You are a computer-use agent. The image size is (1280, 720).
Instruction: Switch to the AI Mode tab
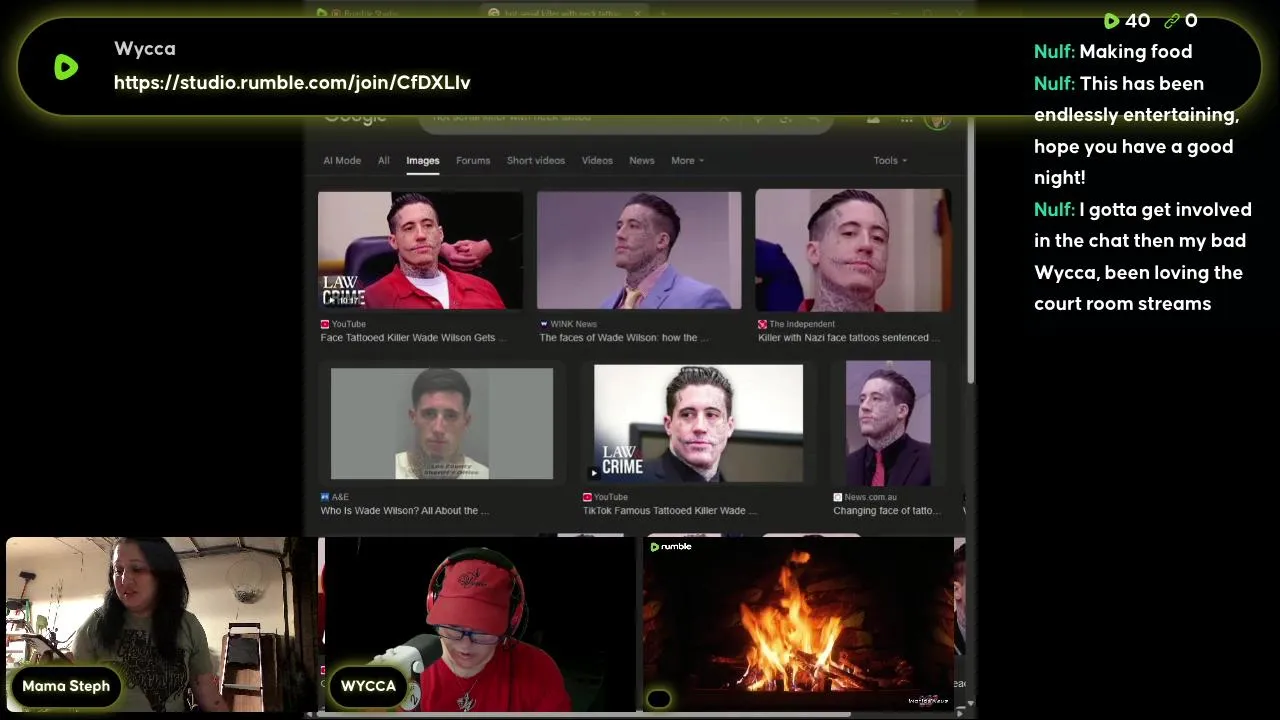[342, 160]
